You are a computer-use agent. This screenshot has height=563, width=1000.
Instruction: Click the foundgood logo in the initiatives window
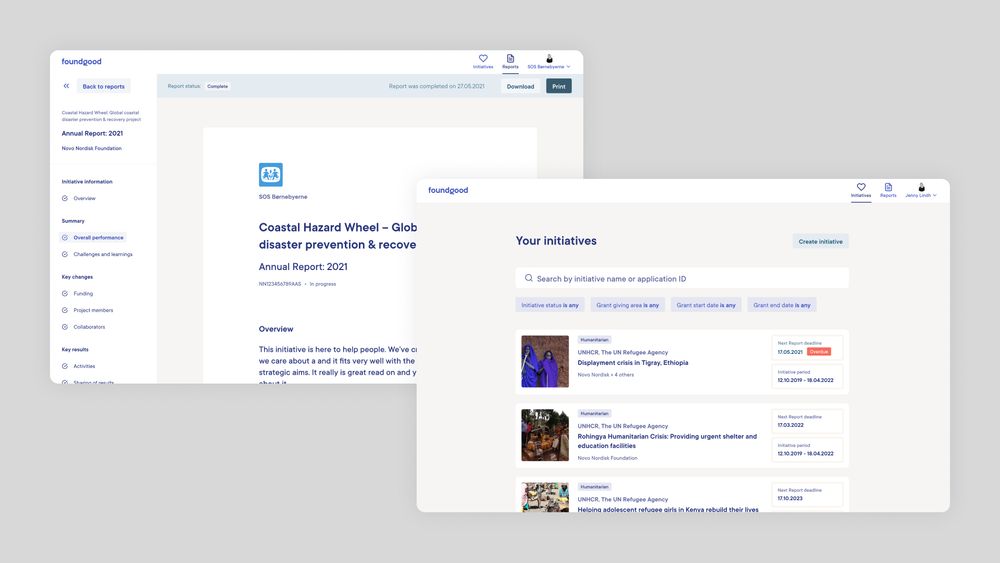coord(448,190)
